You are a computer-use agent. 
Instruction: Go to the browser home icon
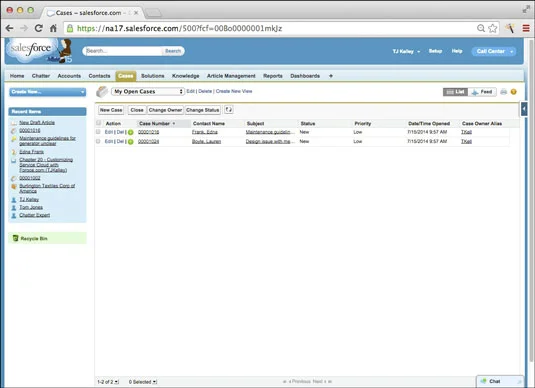click(x=53, y=28)
